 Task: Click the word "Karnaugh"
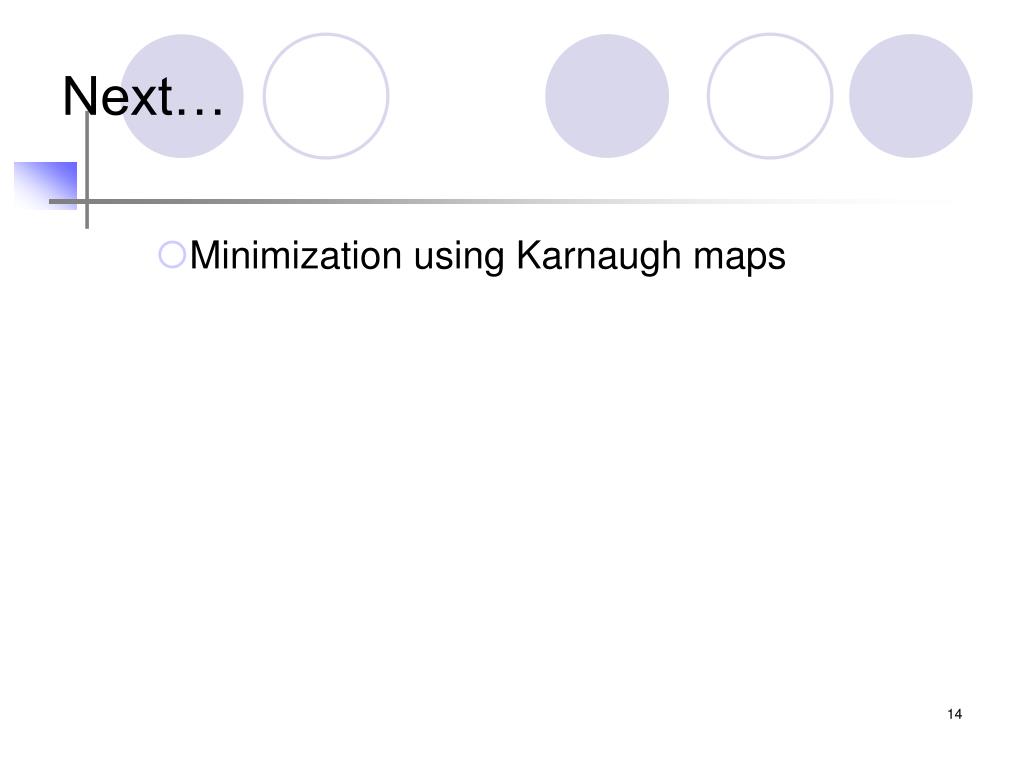[598, 256]
